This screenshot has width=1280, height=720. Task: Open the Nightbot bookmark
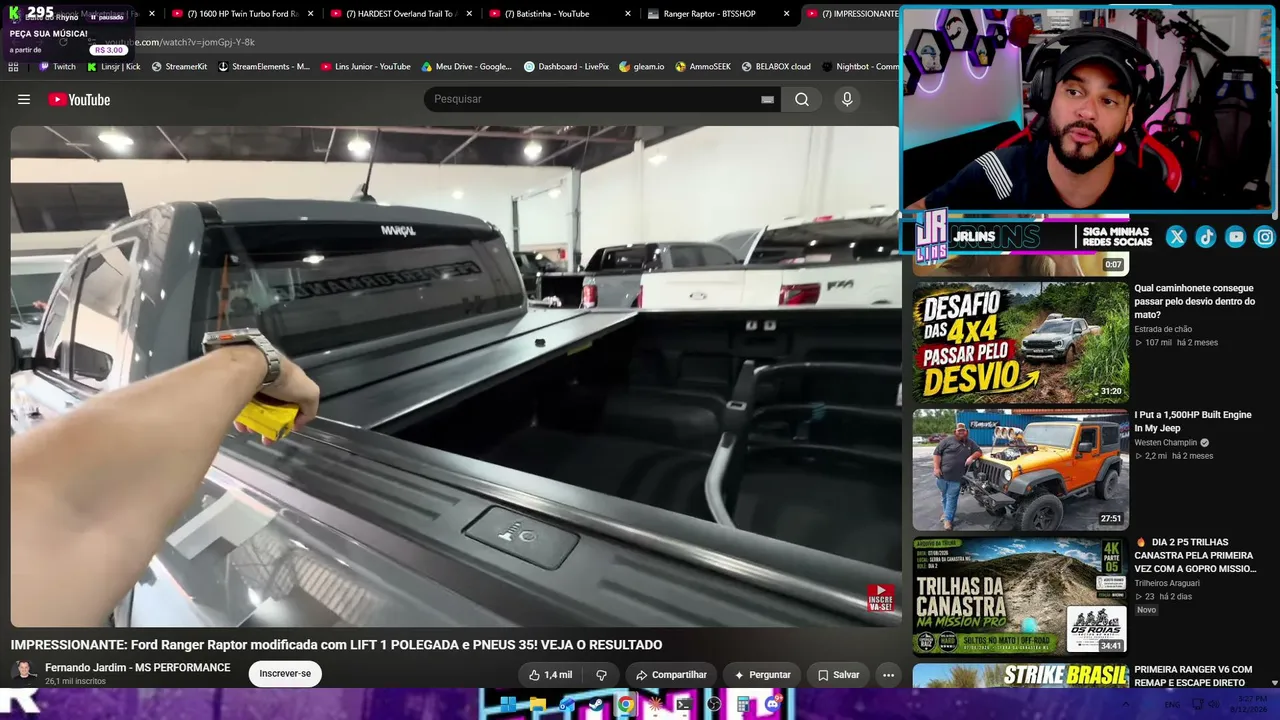coord(860,67)
